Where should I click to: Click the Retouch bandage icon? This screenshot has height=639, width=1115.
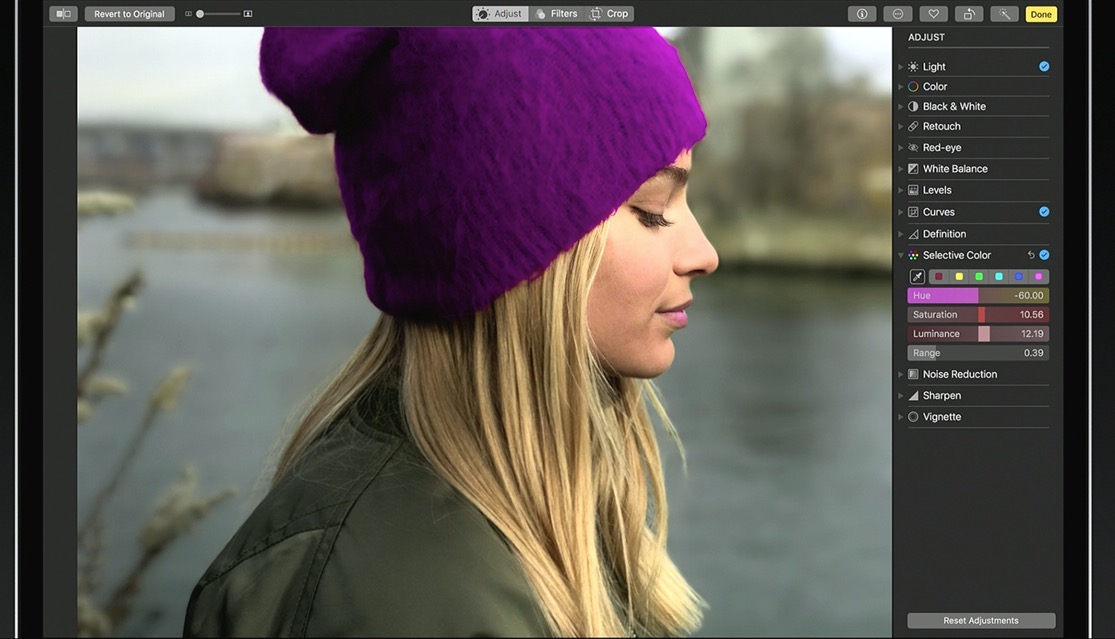tap(913, 126)
